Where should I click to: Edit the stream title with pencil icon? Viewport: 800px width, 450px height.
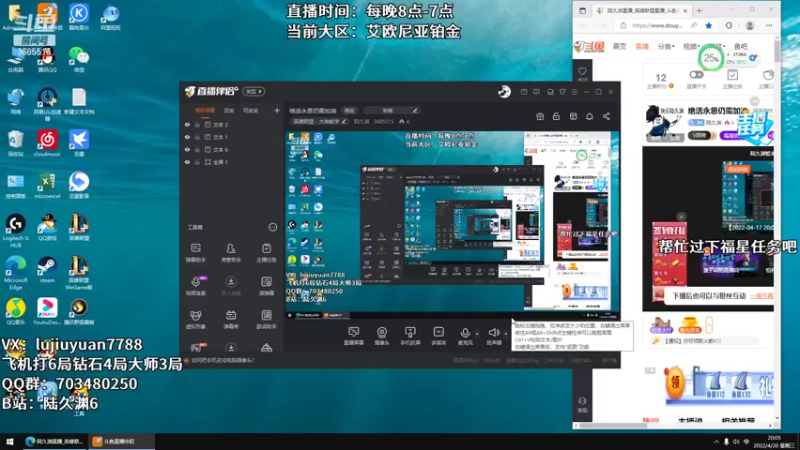point(415,110)
